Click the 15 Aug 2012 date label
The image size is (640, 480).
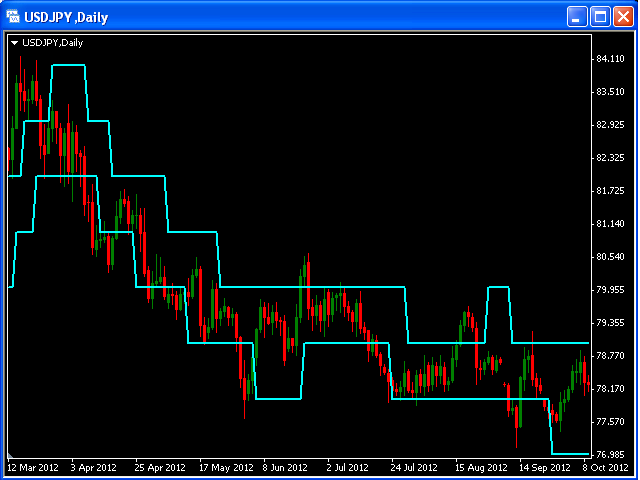point(481,468)
